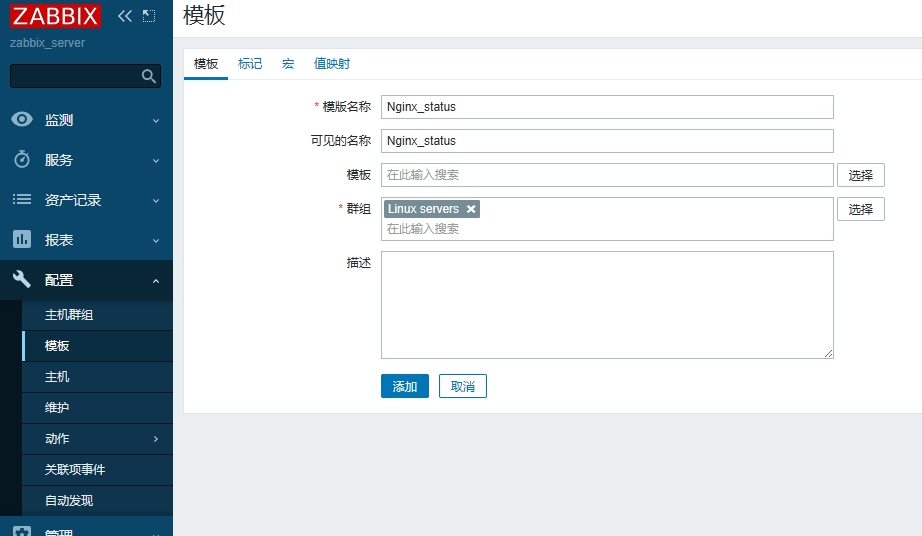Click the list icon for 资产记录
This screenshot has height=536, width=922.
(x=22, y=200)
